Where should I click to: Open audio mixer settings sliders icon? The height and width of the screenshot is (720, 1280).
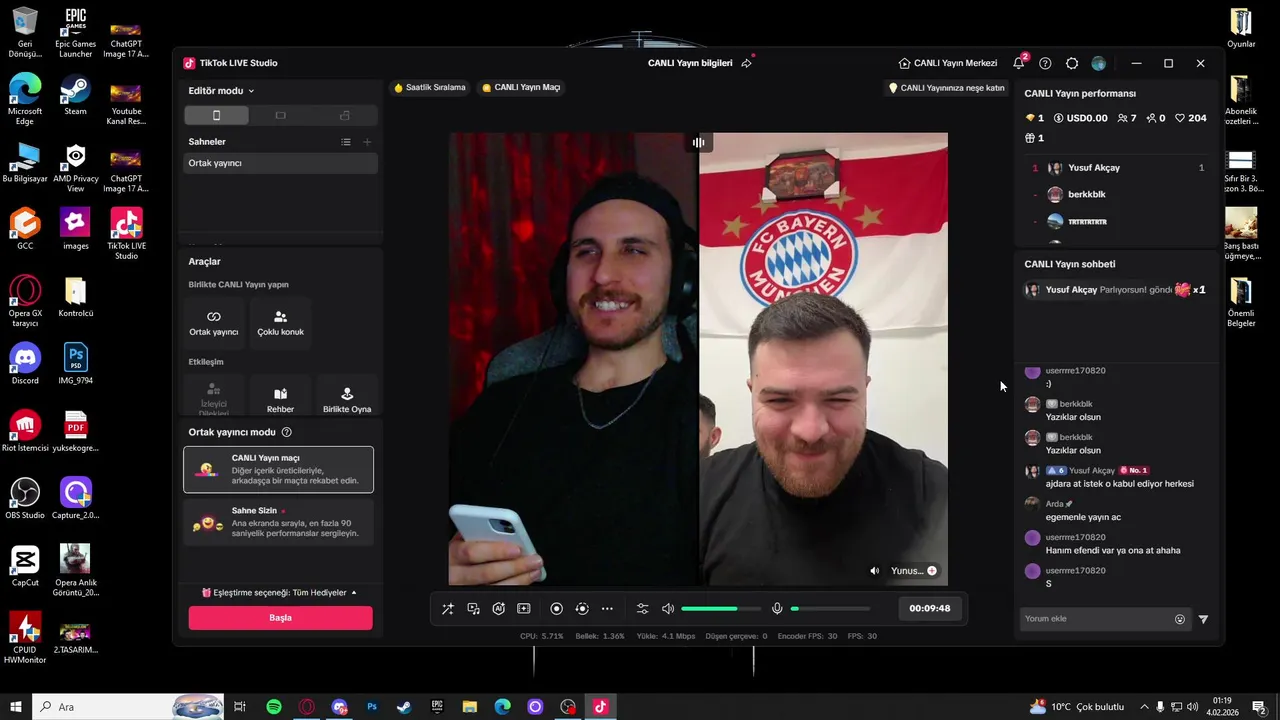[642, 609]
